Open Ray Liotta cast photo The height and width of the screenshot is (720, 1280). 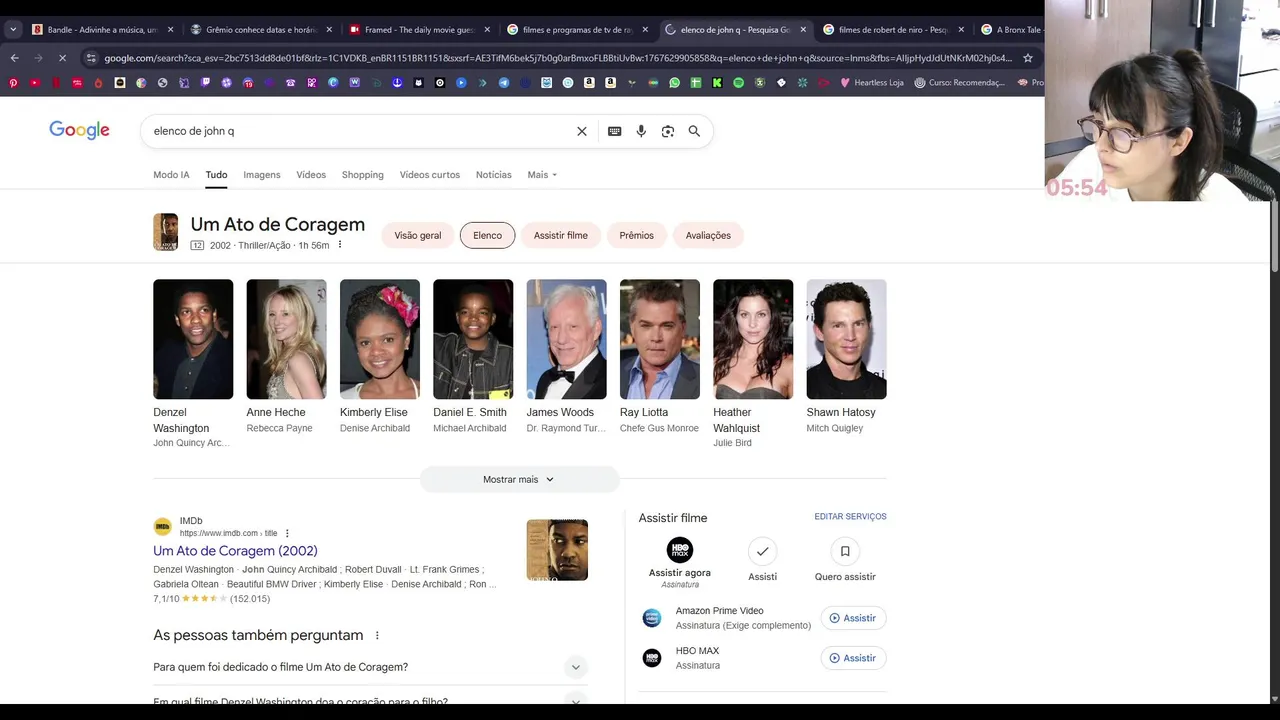coord(660,339)
